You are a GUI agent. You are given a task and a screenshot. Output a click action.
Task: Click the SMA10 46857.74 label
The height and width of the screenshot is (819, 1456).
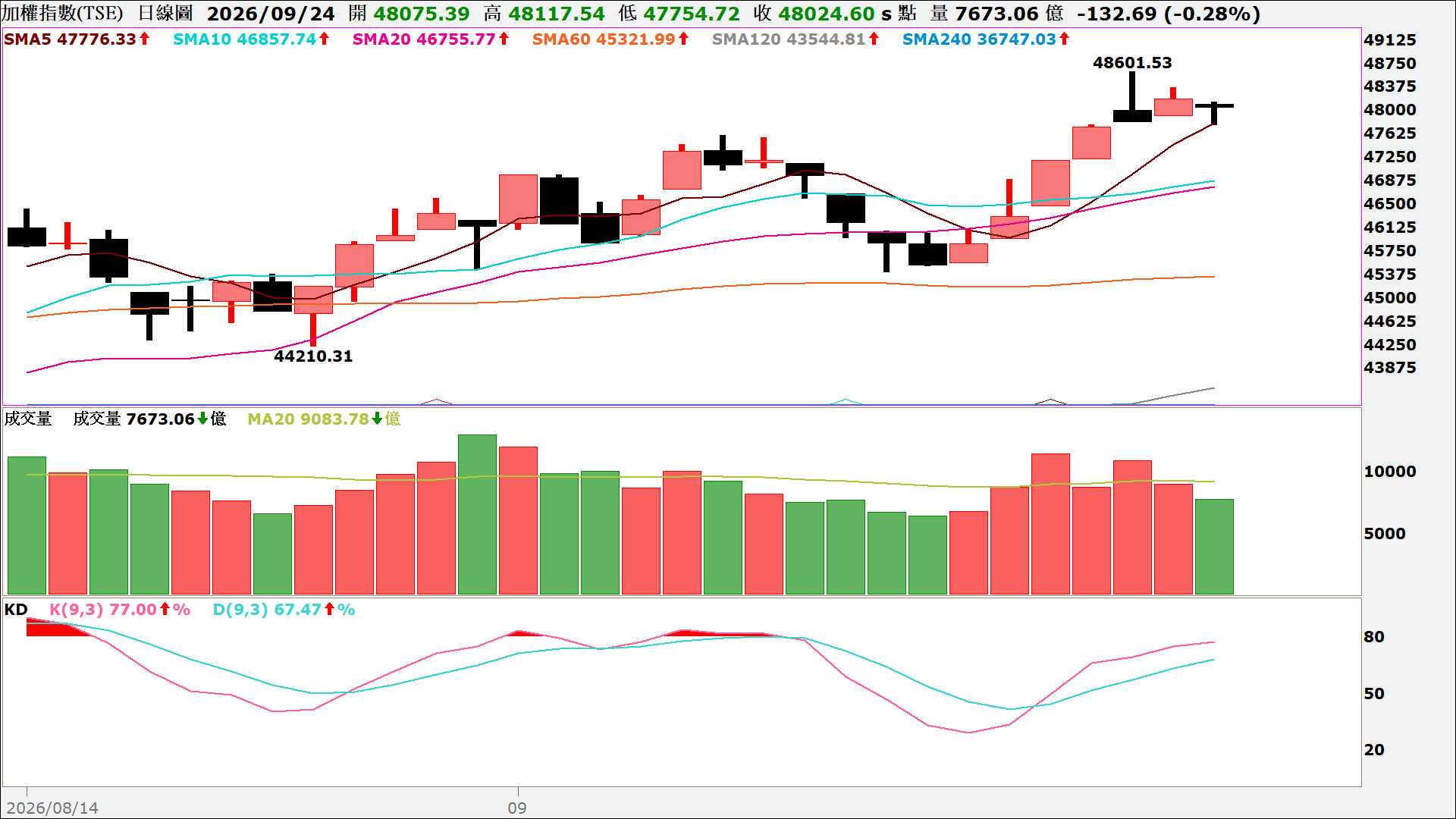pos(251,39)
